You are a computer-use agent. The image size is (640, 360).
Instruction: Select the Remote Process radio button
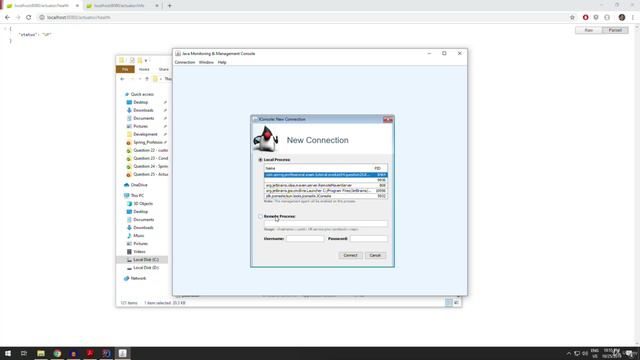(260, 216)
